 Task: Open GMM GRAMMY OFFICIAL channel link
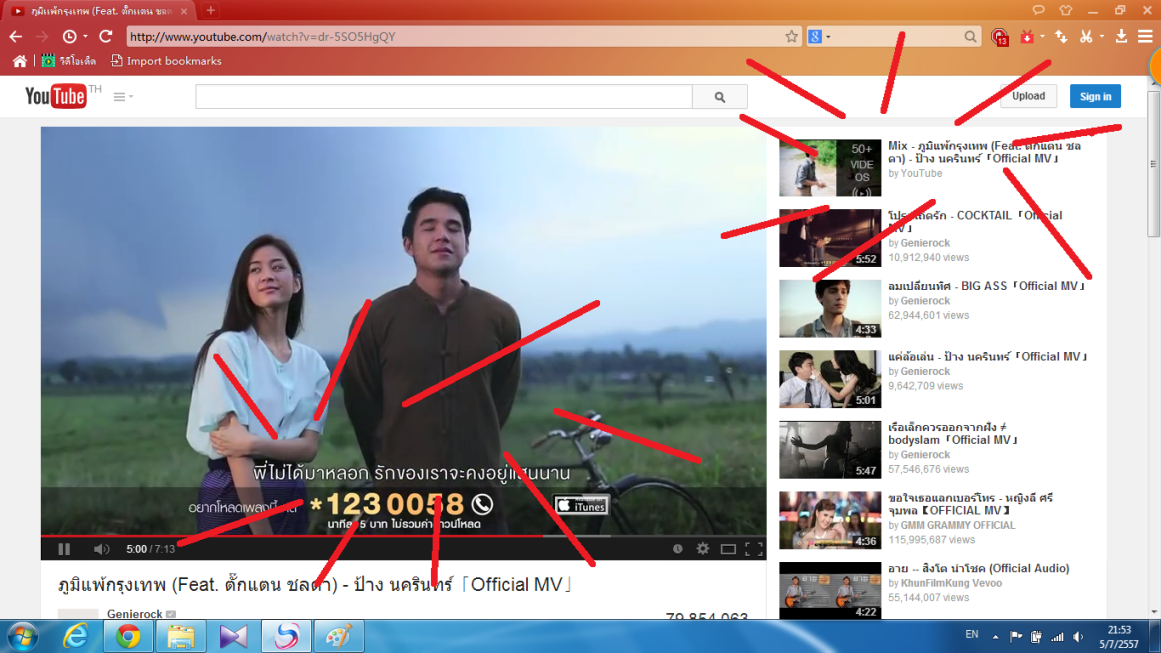coord(957,525)
